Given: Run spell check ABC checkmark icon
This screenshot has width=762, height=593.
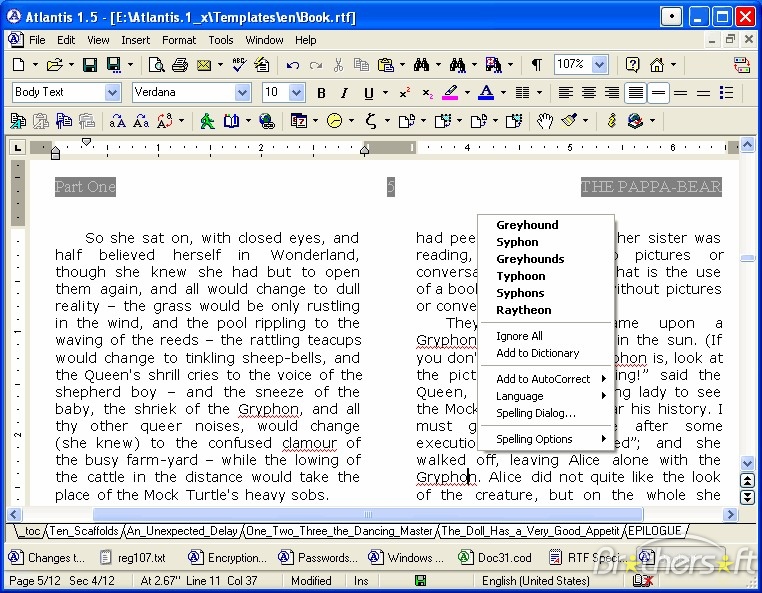Looking at the screenshot, I should pos(239,64).
